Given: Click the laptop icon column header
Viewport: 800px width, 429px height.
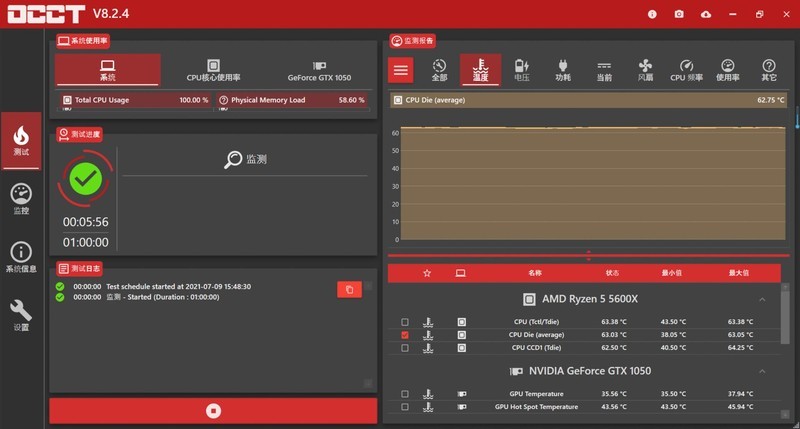Looking at the screenshot, I should click(460, 273).
